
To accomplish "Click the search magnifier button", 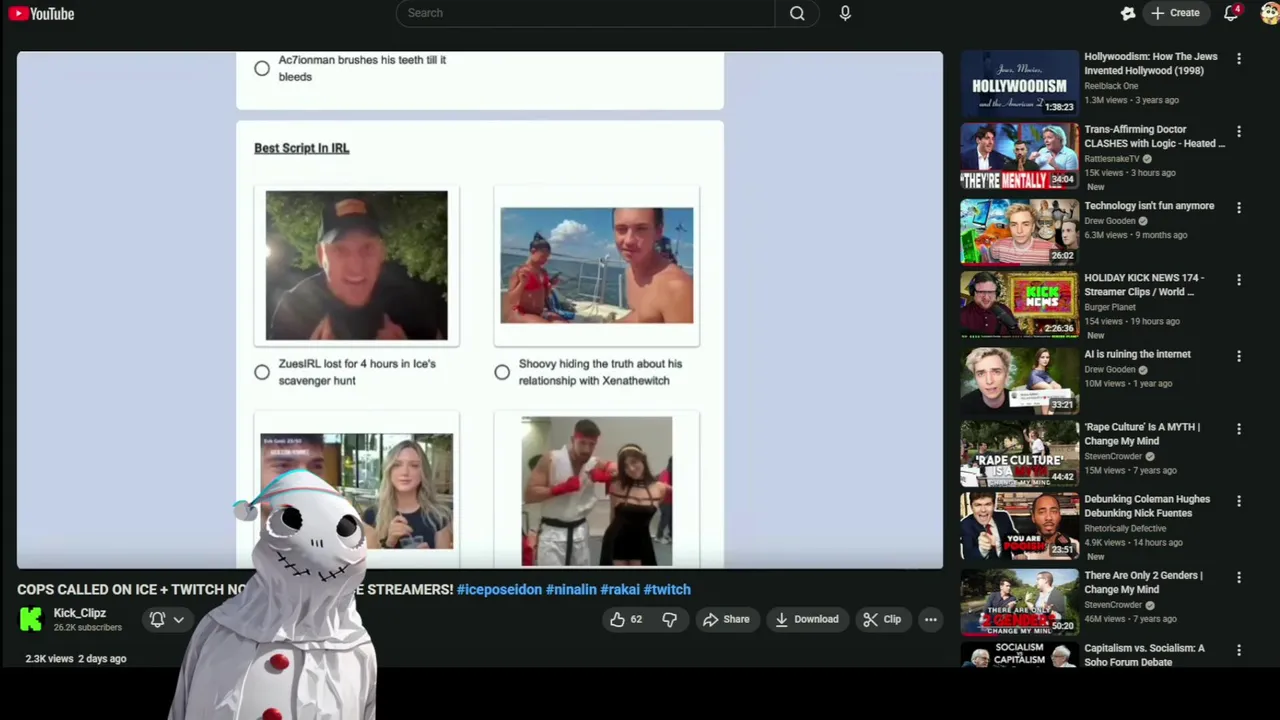I will tap(797, 13).
